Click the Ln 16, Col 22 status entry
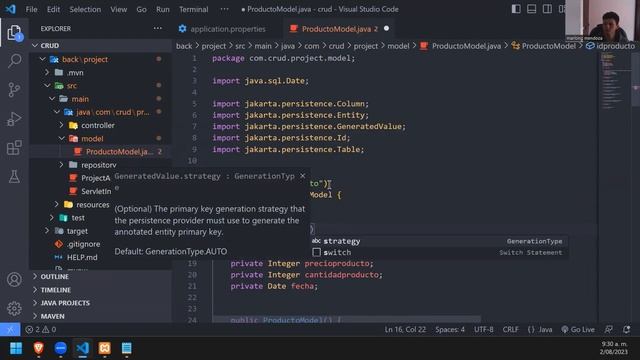Viewport: 640px width, 360px height. [x=405, y=329]
